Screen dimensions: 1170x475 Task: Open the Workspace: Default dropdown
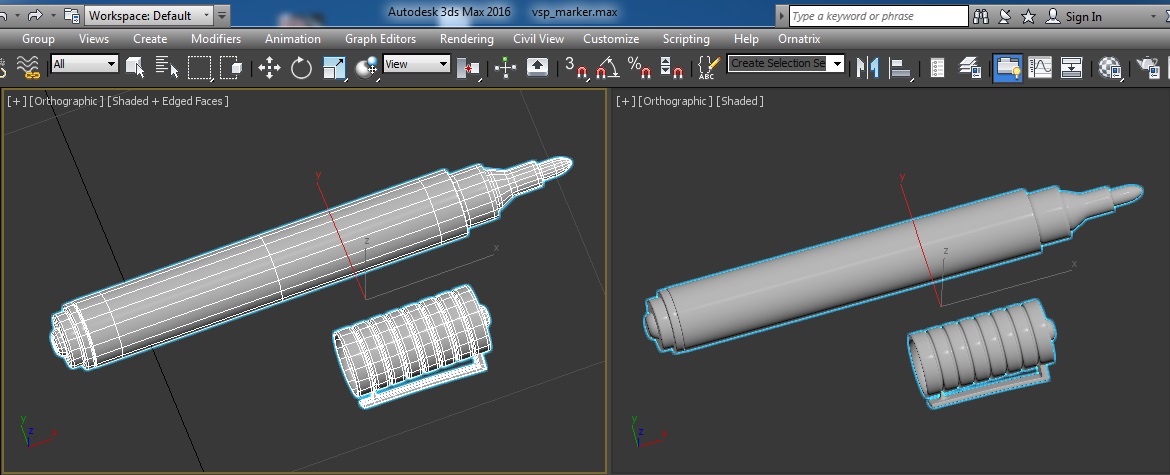click(x=149, y=16)
